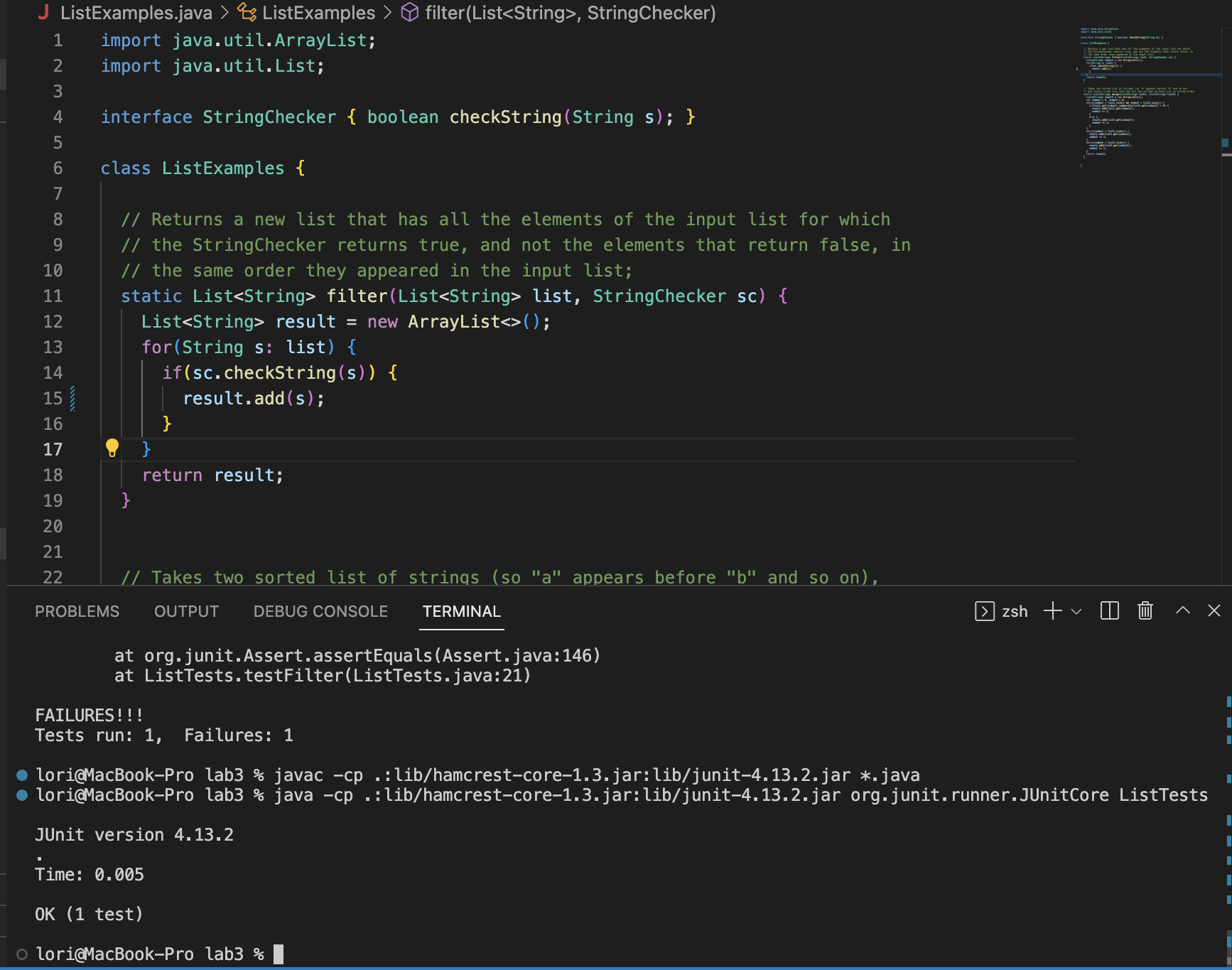Click ListTests.java:21 link in terminal stack trace
The image size is (1232, 970).
point(438,675)
